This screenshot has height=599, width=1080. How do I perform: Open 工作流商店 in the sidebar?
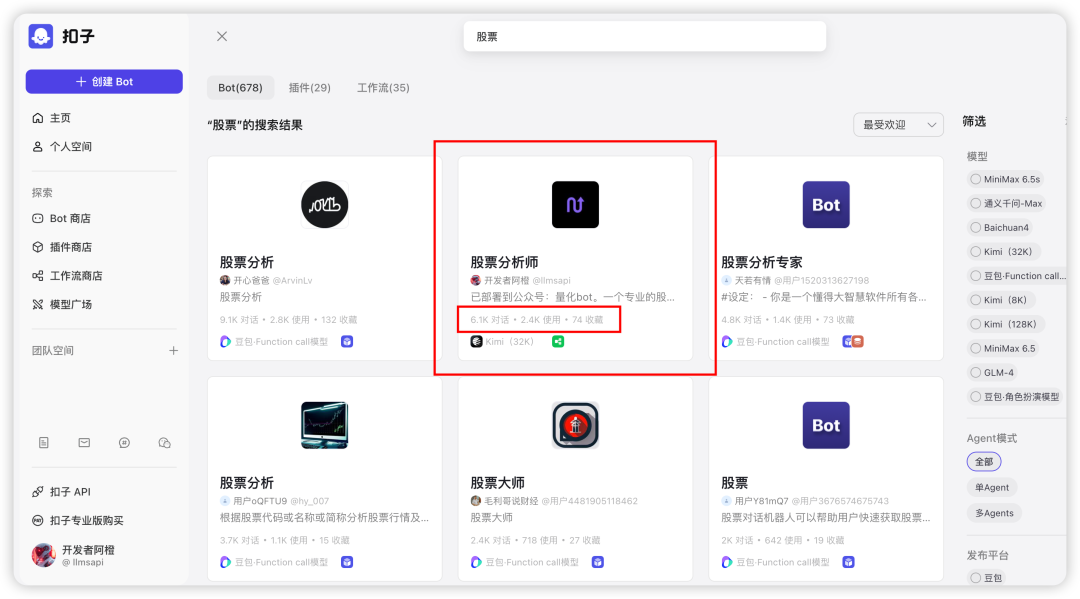pos(67,275)
